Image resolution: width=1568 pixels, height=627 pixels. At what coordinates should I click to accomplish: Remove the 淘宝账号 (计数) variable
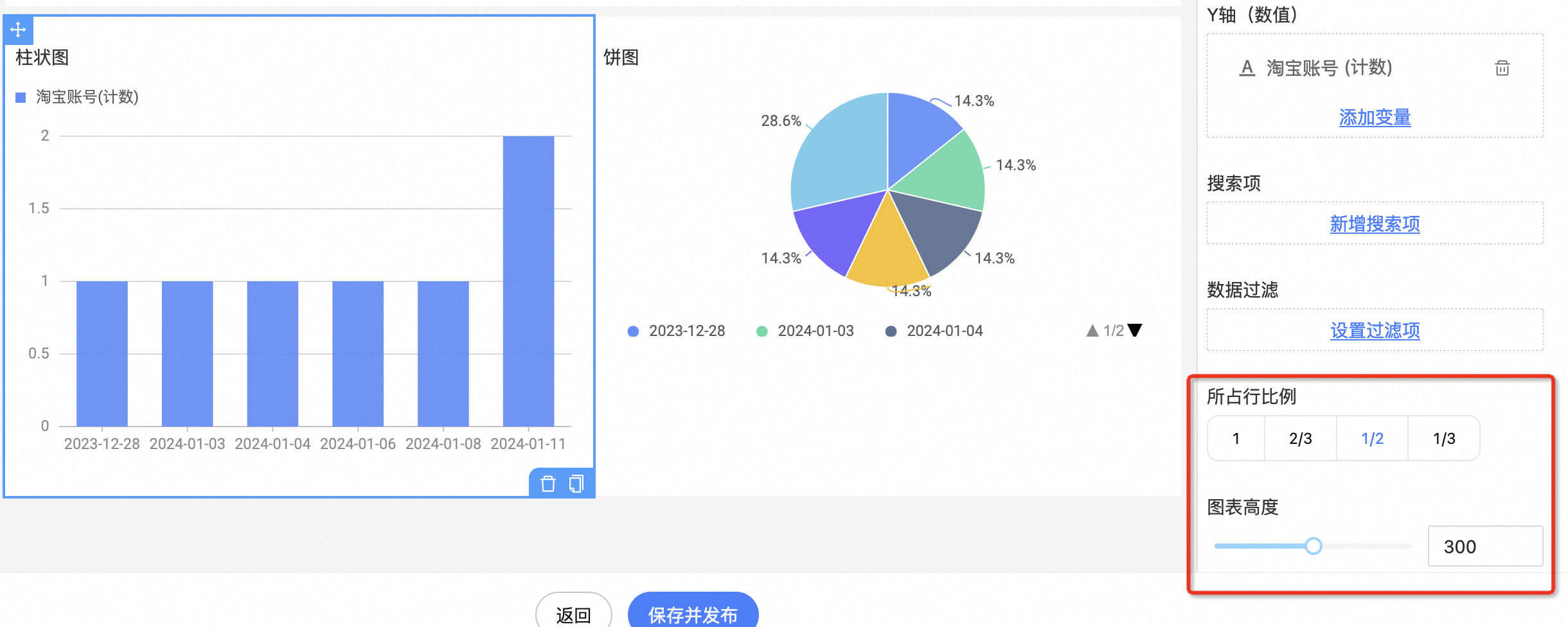coord(1502,68)
